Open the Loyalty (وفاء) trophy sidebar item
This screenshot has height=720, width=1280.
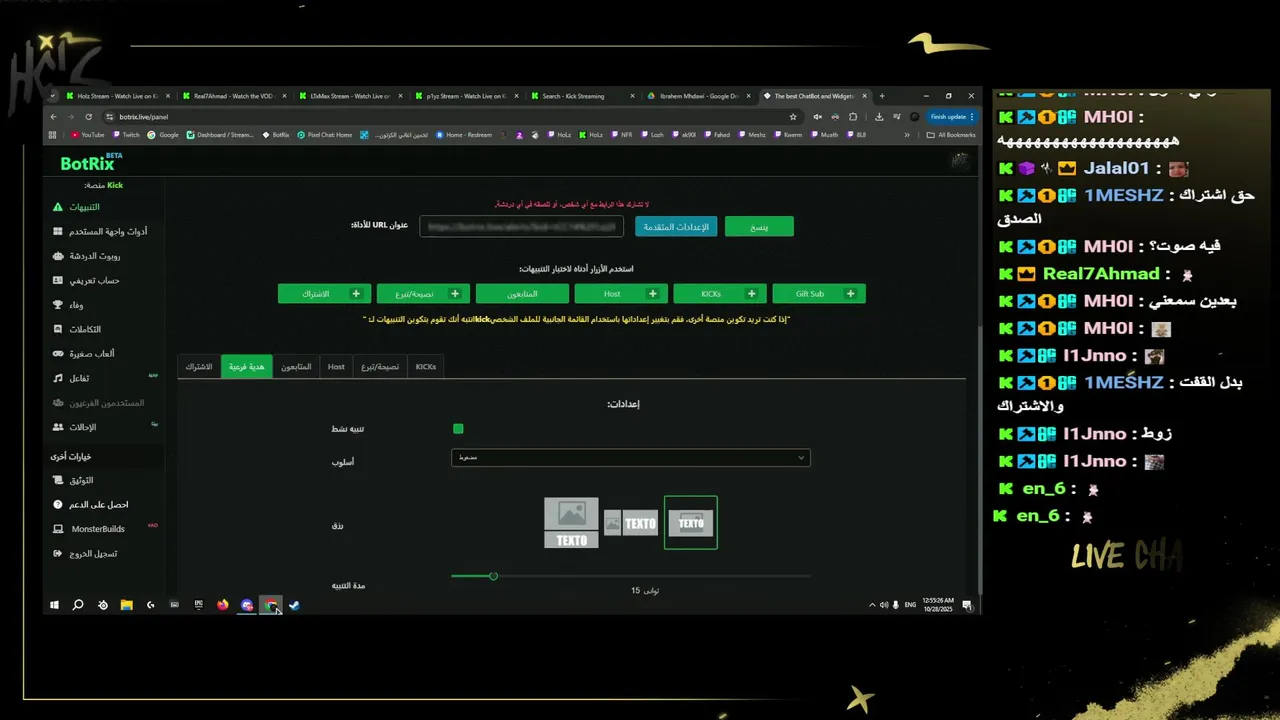[x=69, y=305]
